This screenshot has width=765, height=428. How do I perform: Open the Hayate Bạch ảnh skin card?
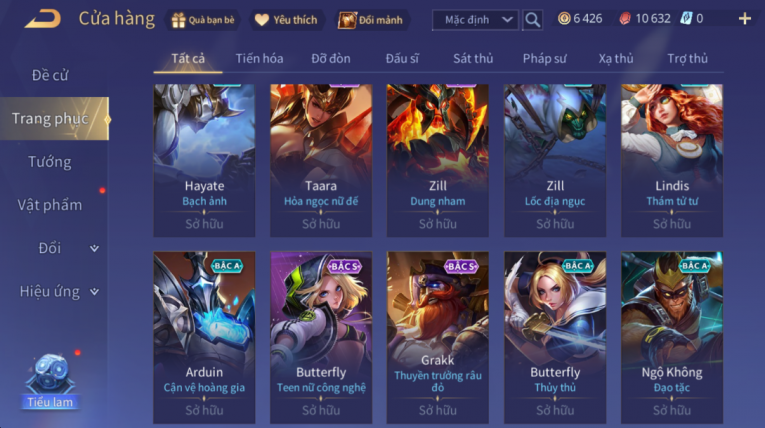point(204,161)
